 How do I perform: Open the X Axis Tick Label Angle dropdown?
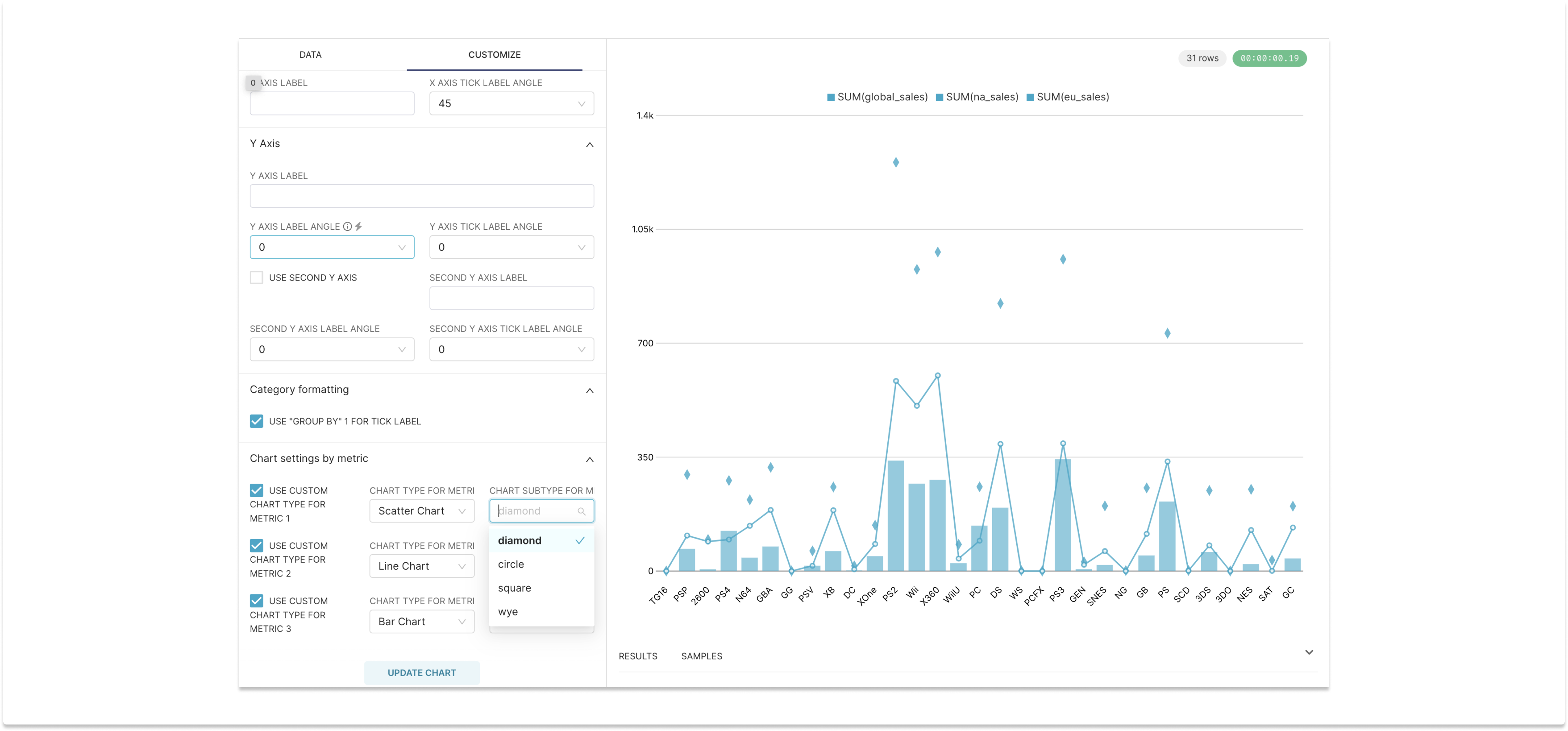[x=511, y=104]
